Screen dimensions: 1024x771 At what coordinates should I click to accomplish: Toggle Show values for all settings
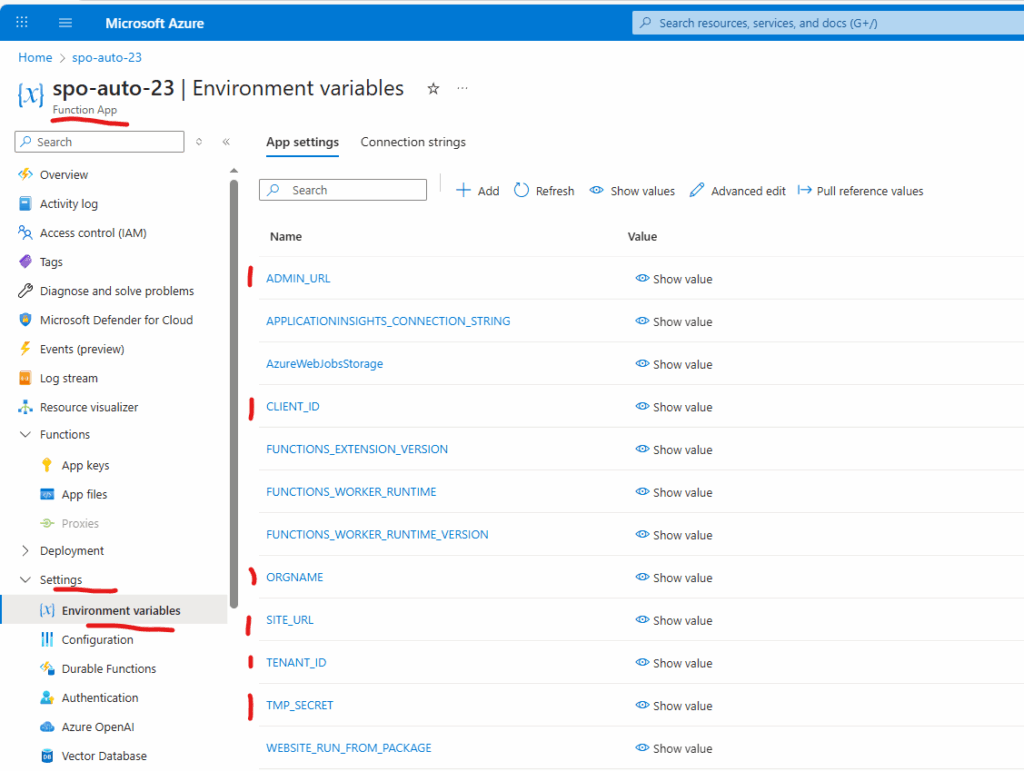(x=632, y=191)
